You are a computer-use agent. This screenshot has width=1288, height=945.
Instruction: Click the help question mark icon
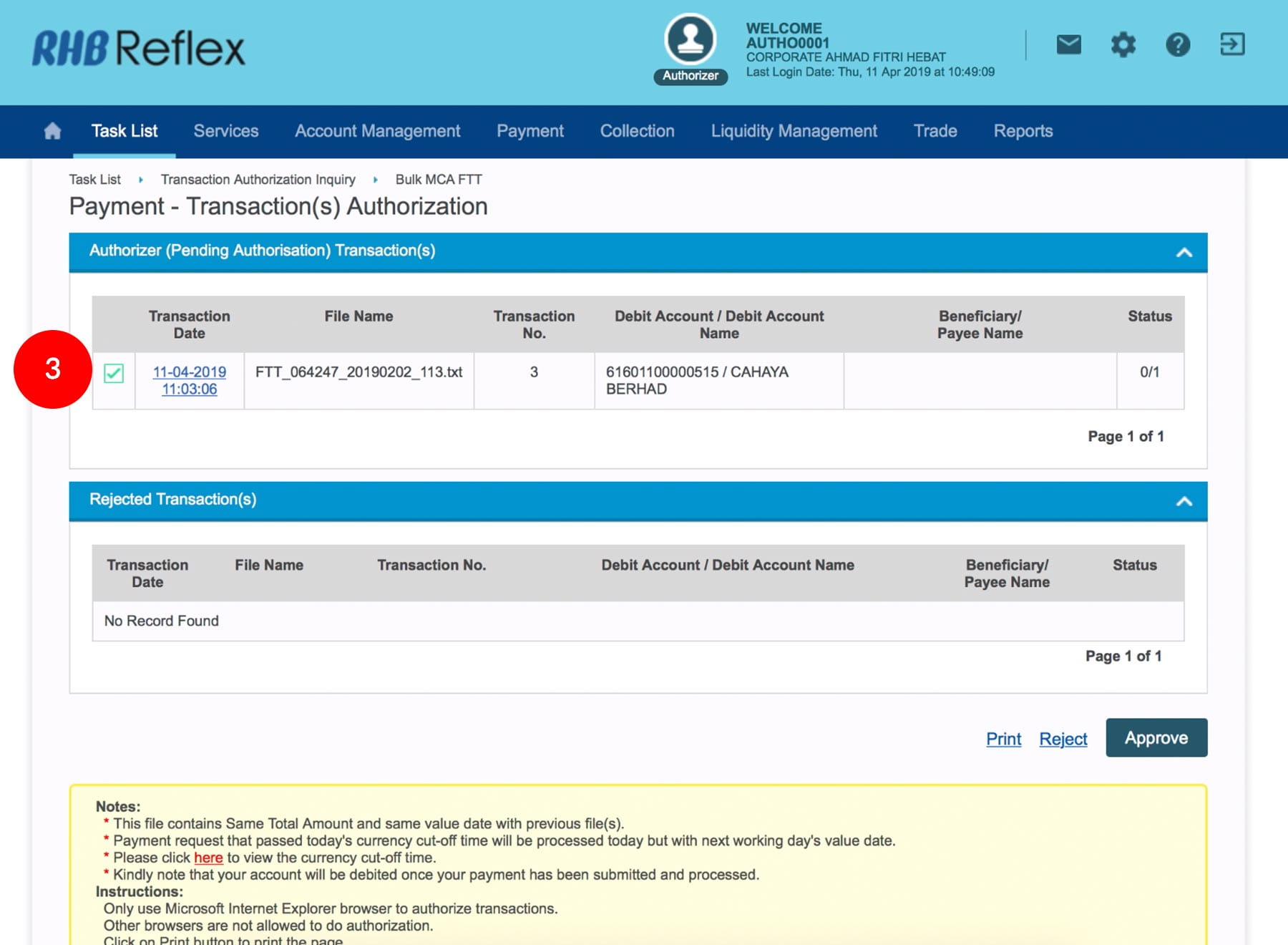[x=1177, y=45]
